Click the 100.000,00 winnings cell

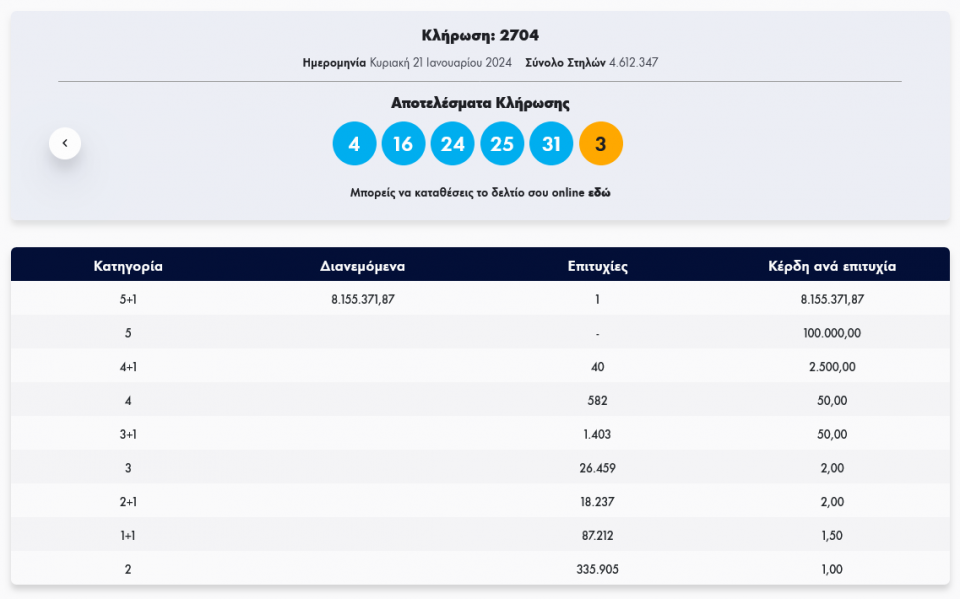click(832, 333)
